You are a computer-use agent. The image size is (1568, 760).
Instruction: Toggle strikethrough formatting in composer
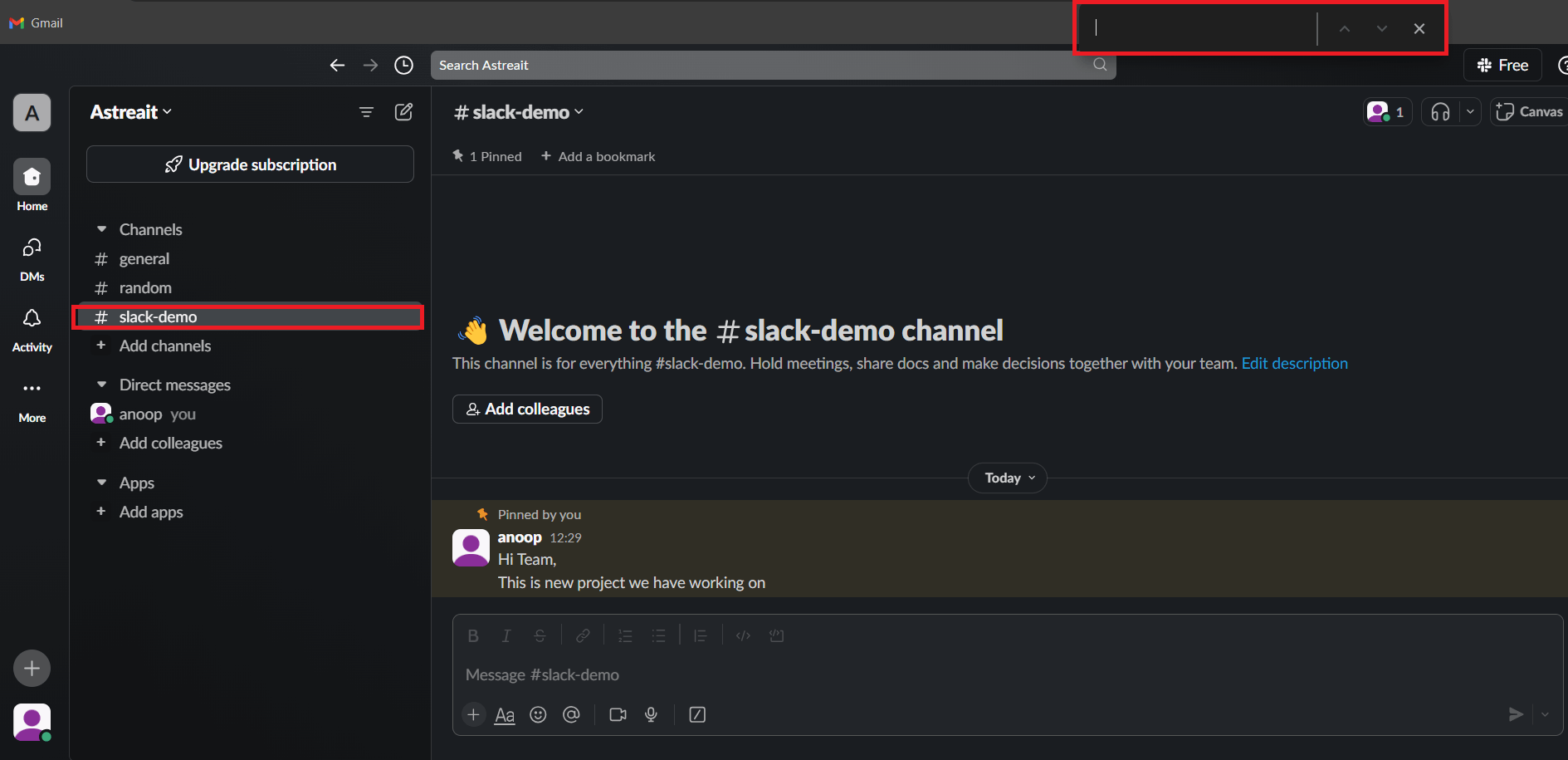click(x=540, y=635)
